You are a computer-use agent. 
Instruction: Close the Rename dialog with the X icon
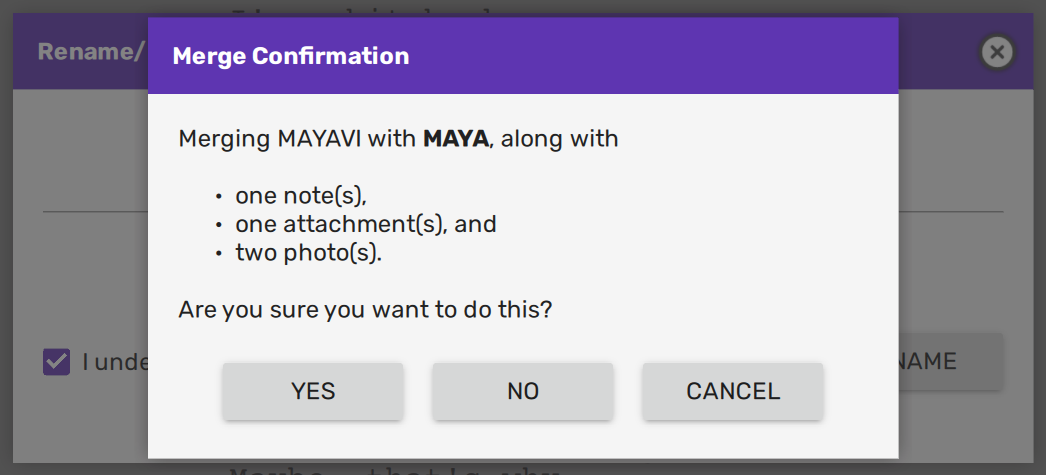click(x=997, y=52)
